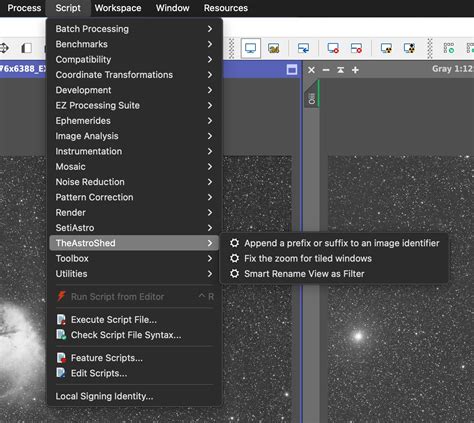
Task: Expand the Compatibility submenu arrow
Action: (x=210, y=60)
